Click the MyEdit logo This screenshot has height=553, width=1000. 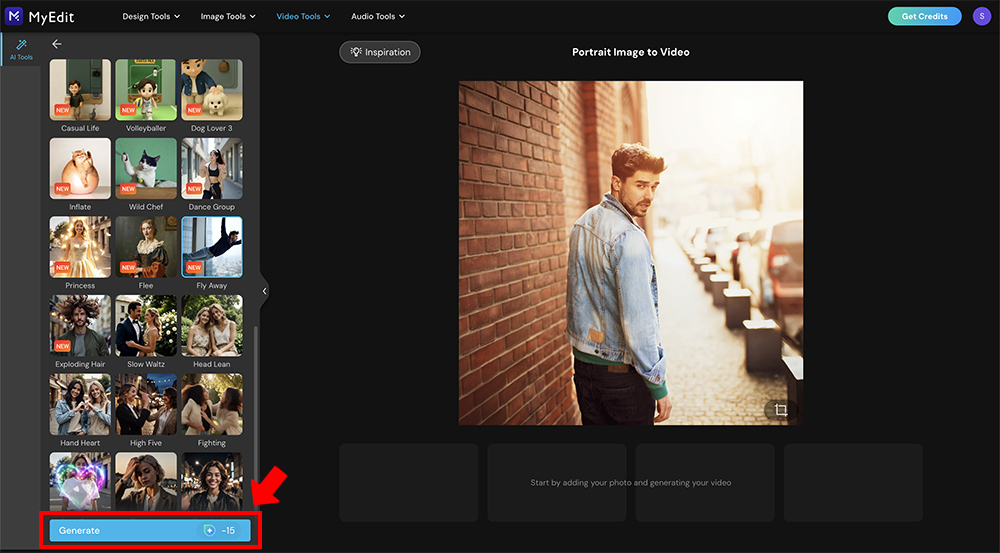(x=40, y=17)
